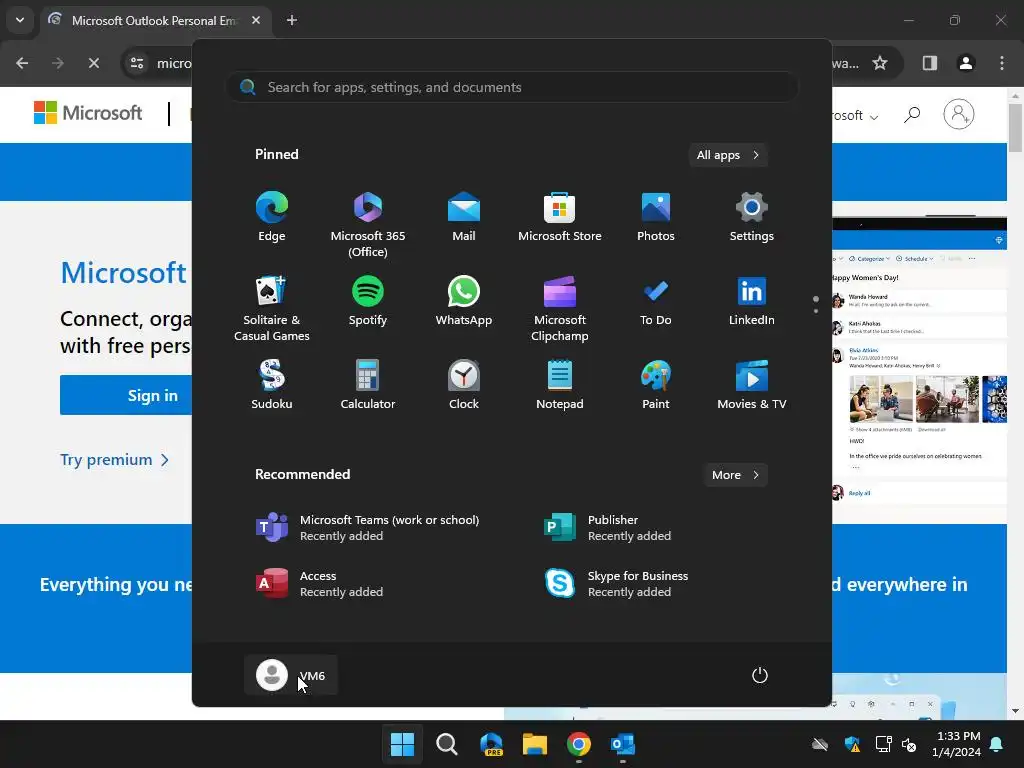Click the muted volume tray icon
Image resolution: width=1024 pixels, height=768 pixels.
pos(908,744)
